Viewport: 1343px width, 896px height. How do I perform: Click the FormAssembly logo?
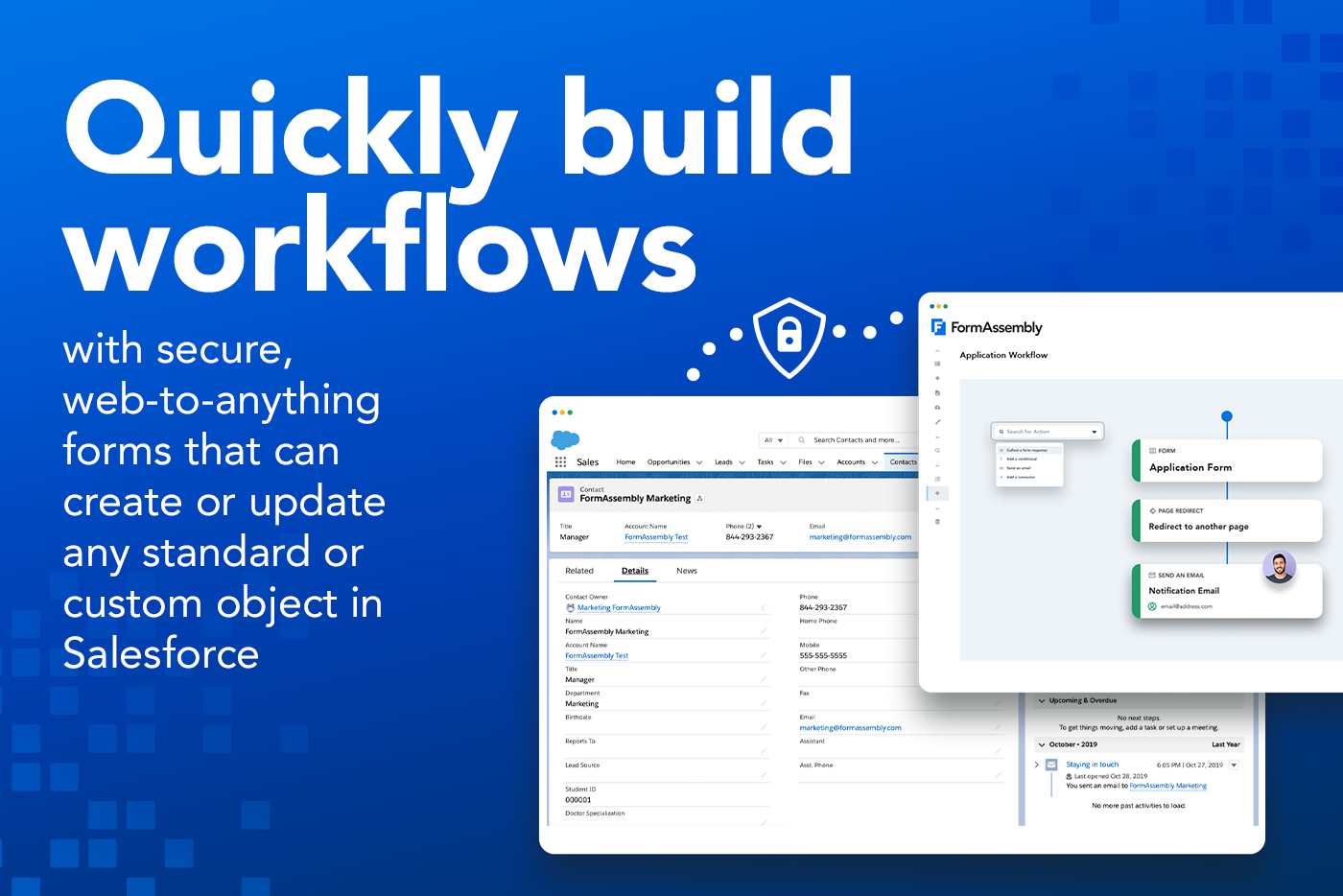point(987,327)
